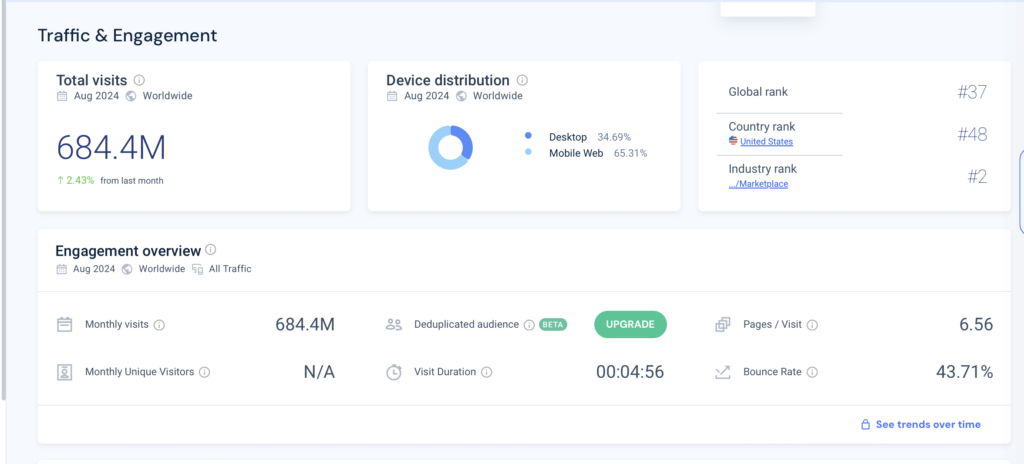Click Industry rank #2 value
The image size is (1024, 464).
point(977,176)
